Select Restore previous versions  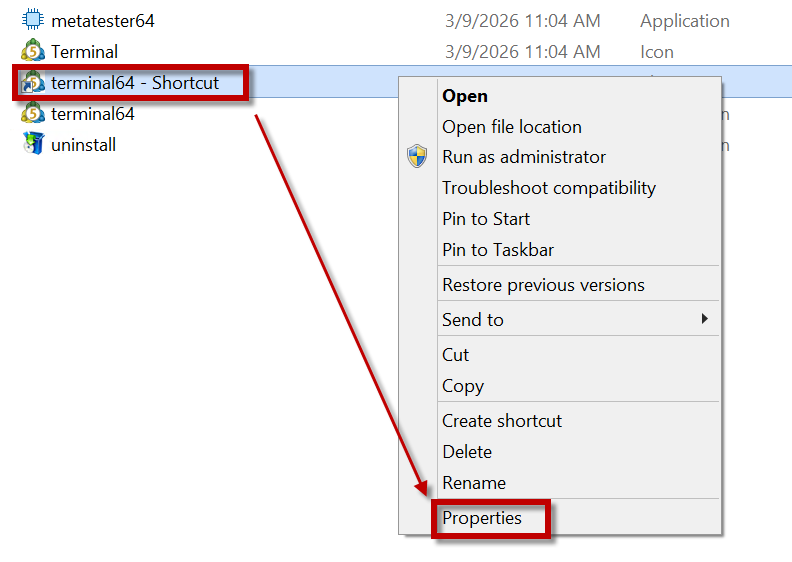(x=543, y=285)
